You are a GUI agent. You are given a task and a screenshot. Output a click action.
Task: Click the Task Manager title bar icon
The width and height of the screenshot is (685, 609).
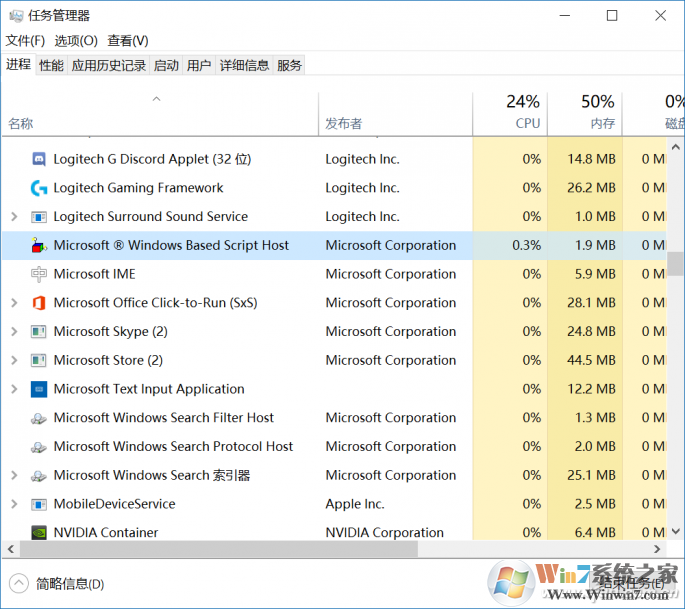tap(16, 16)
